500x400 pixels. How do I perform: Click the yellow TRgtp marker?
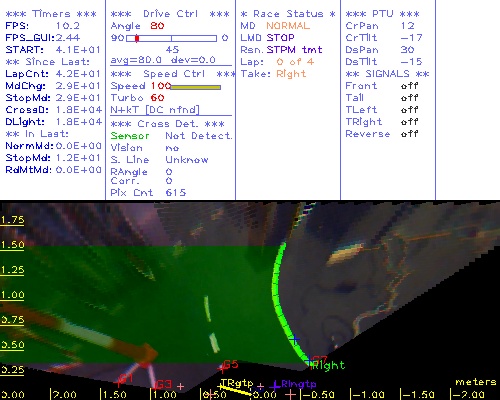click(x=237, y=383)
